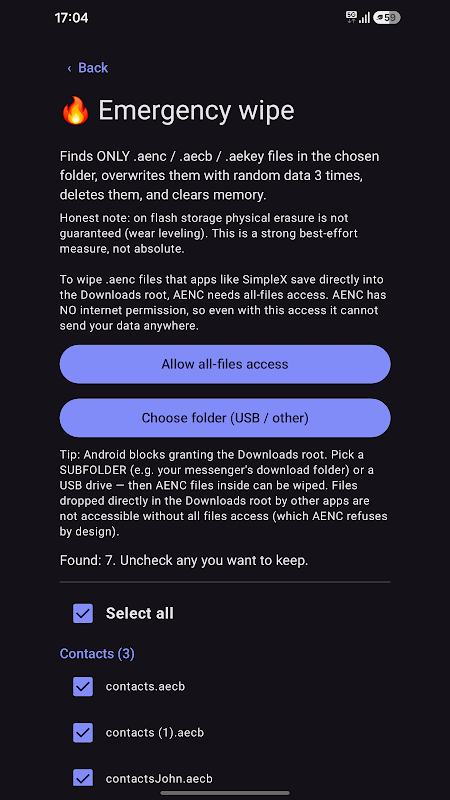The height and width of the screenshot is (800, 450).
Task: Tap the Select all label text
Action: point(140,613)
